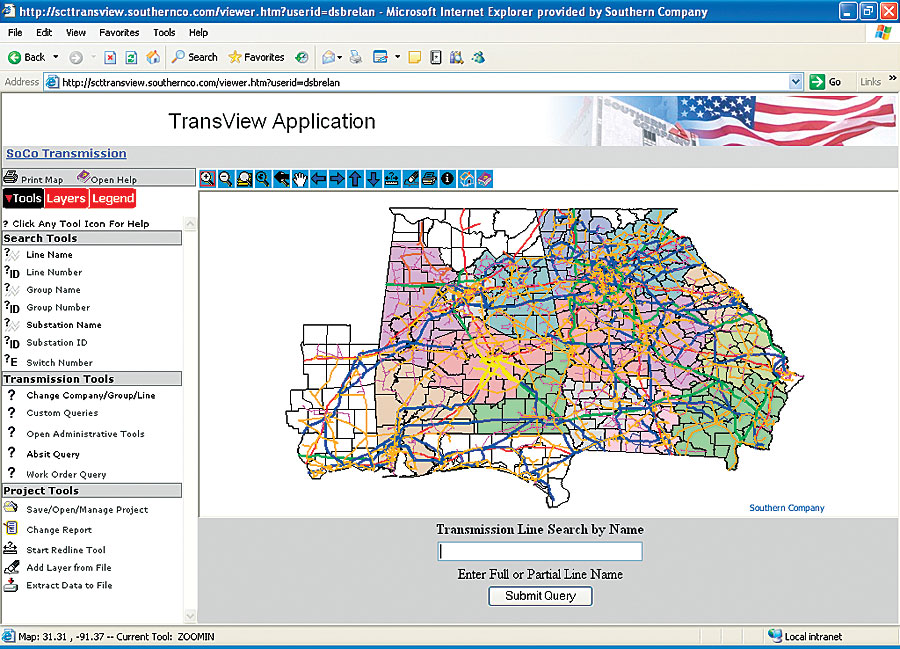Click the Messenger icon in browser toolbar

click(x=478, y=57)
